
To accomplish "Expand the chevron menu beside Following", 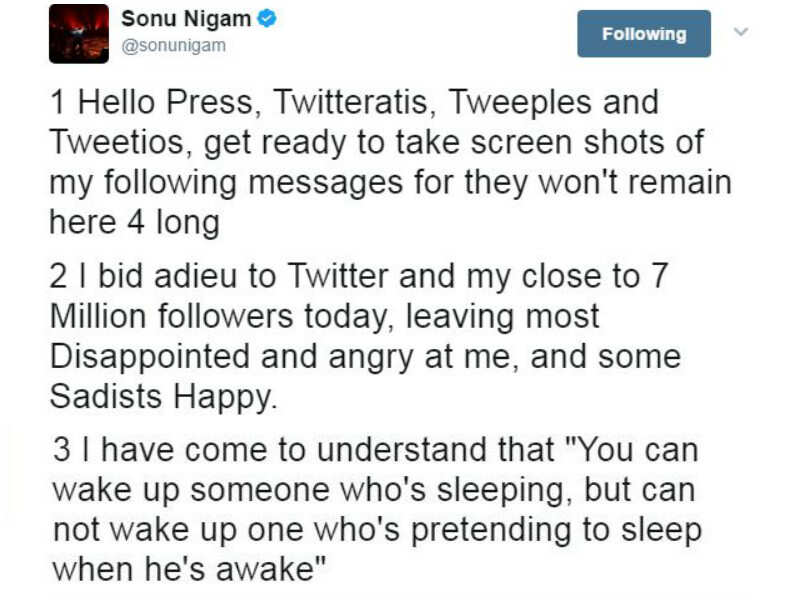I will tap(741, 32).
